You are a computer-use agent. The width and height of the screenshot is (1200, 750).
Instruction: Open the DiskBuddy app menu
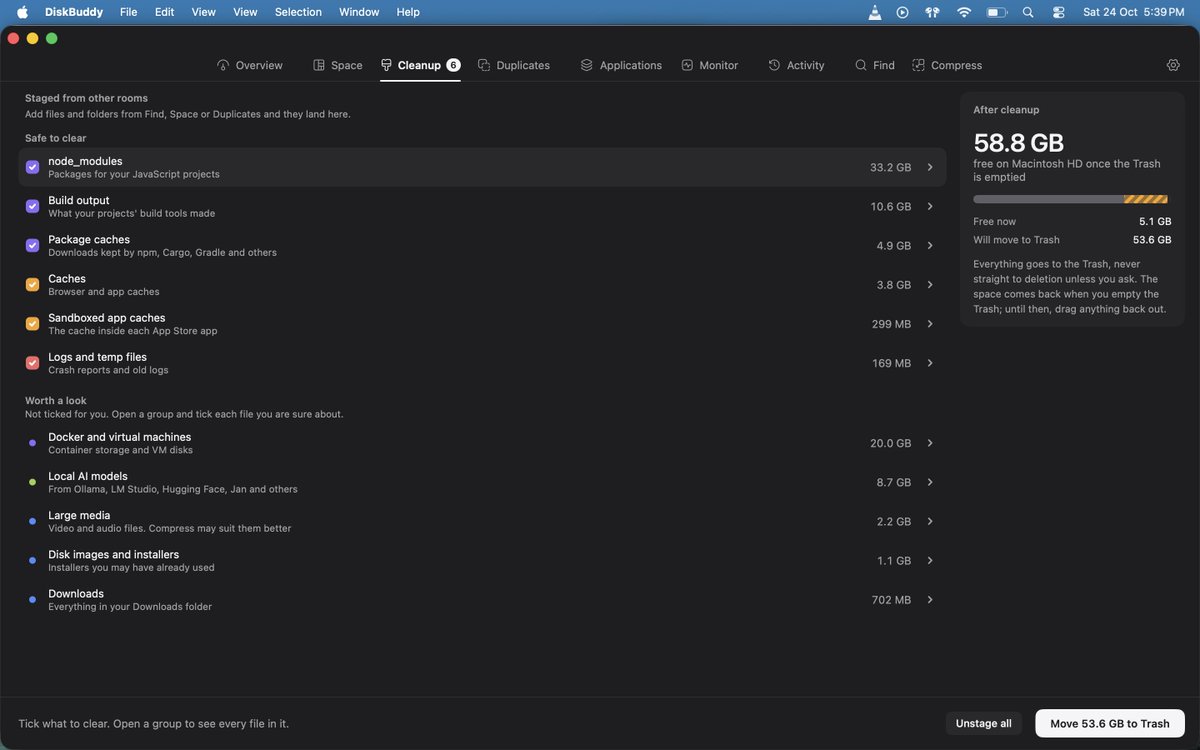point(73,12)
